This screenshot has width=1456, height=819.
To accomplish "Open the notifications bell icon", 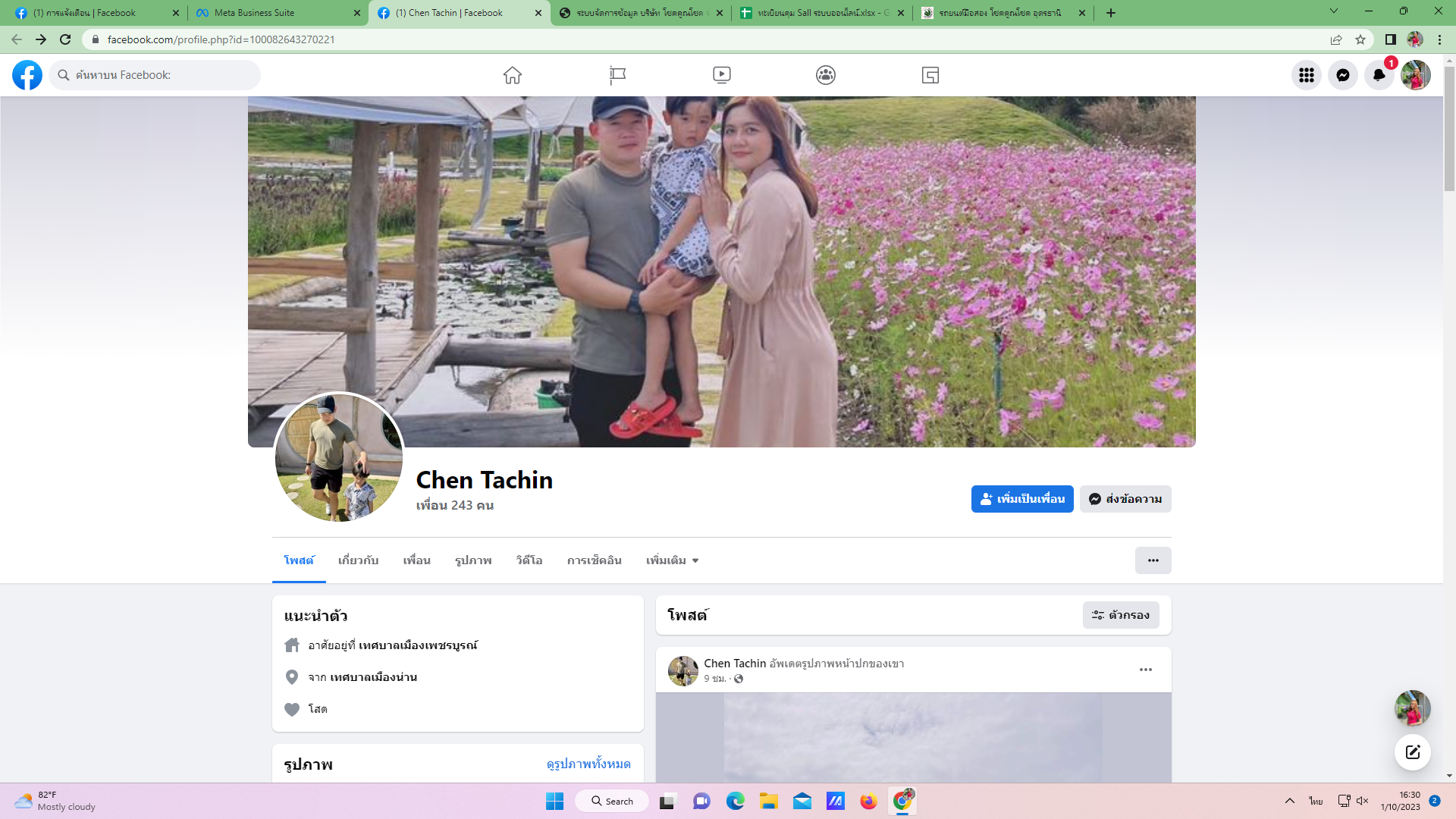I will click(x=1379, y=75).
